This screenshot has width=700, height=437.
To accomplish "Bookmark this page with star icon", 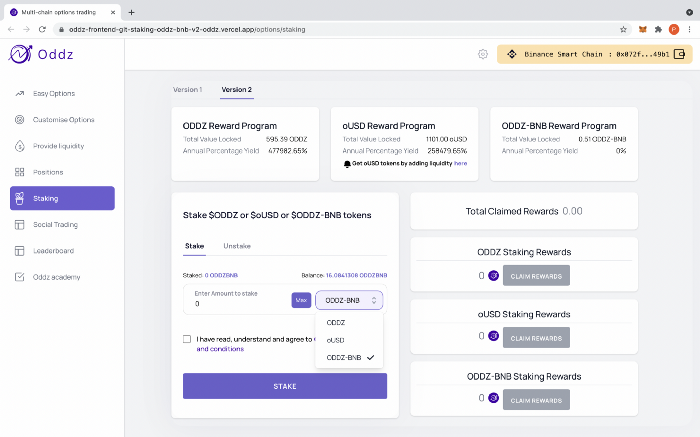I will (x=623, y=29).
